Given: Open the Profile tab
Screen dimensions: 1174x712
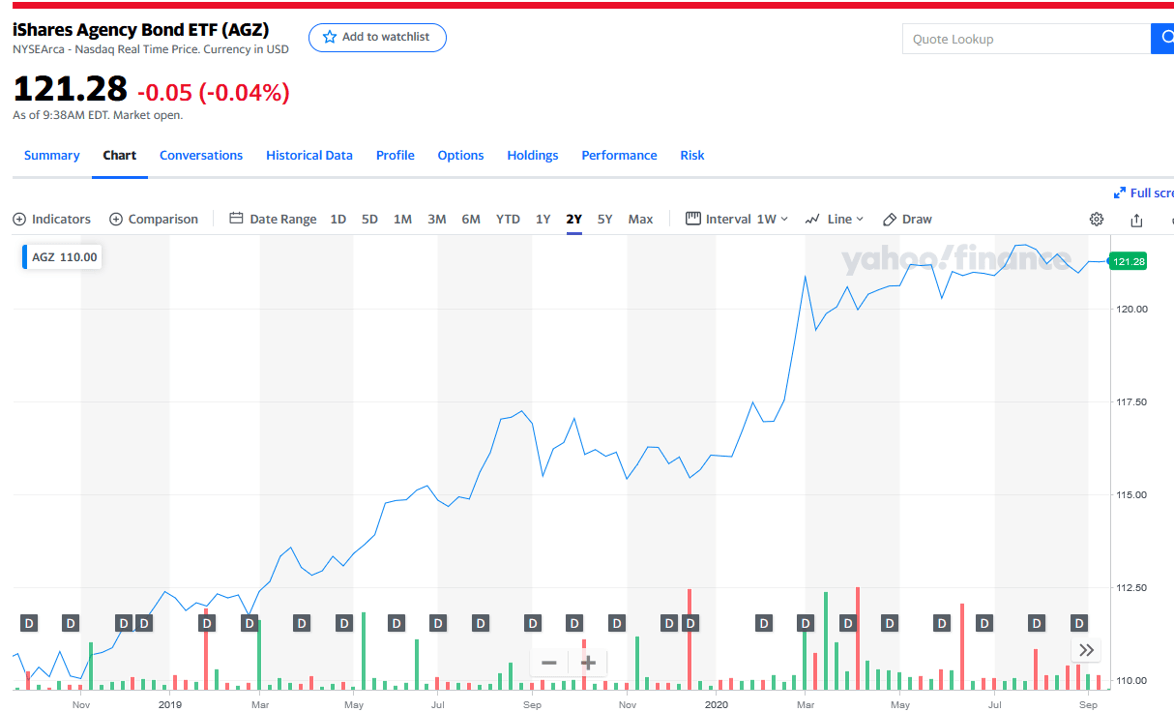Looking at the screenshot, I should [x=395, y=155].
